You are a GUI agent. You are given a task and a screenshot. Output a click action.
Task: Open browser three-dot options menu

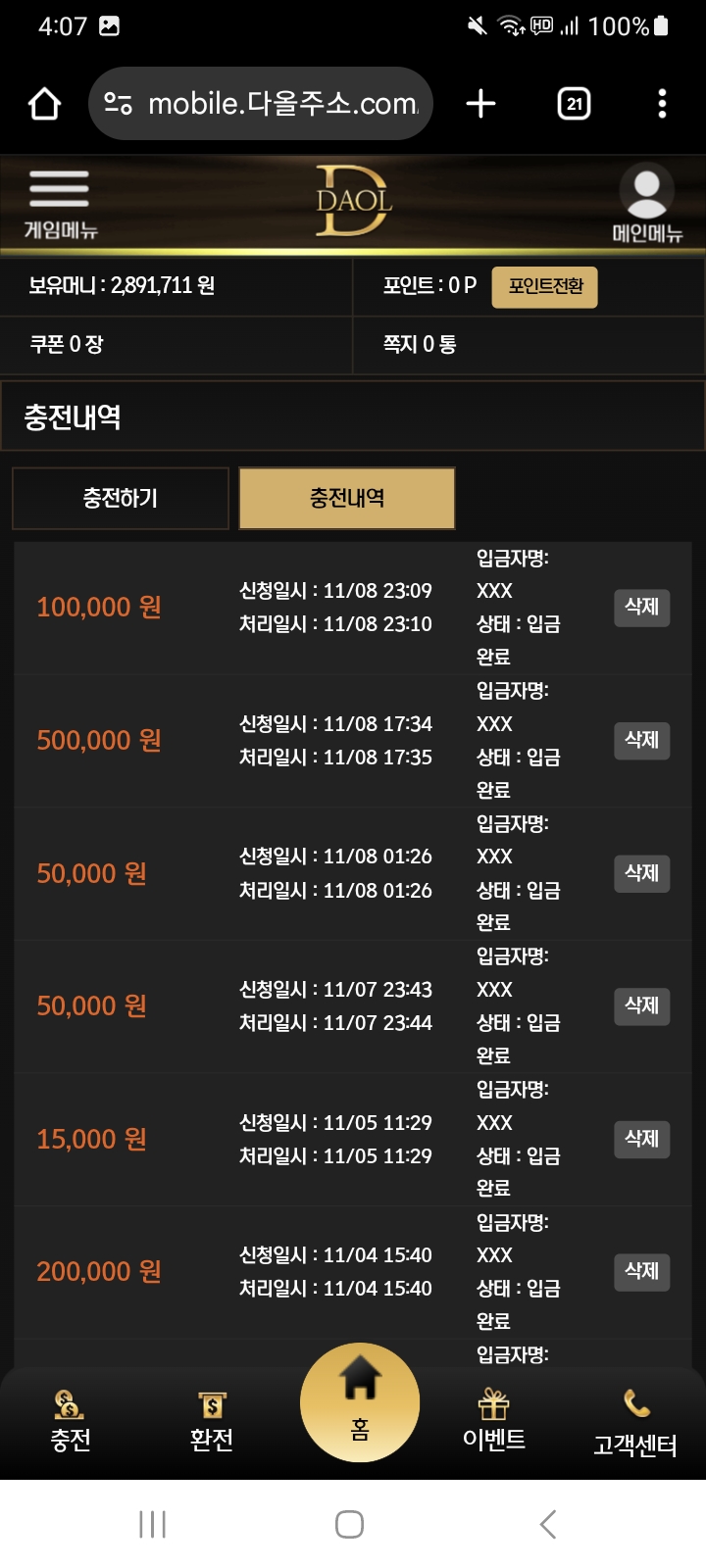[x=662, y=104]
